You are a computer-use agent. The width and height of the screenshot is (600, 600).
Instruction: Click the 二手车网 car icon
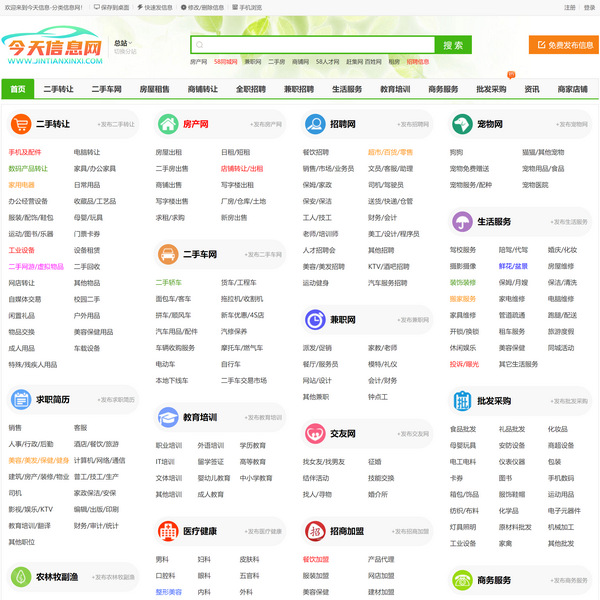point(168,254)
